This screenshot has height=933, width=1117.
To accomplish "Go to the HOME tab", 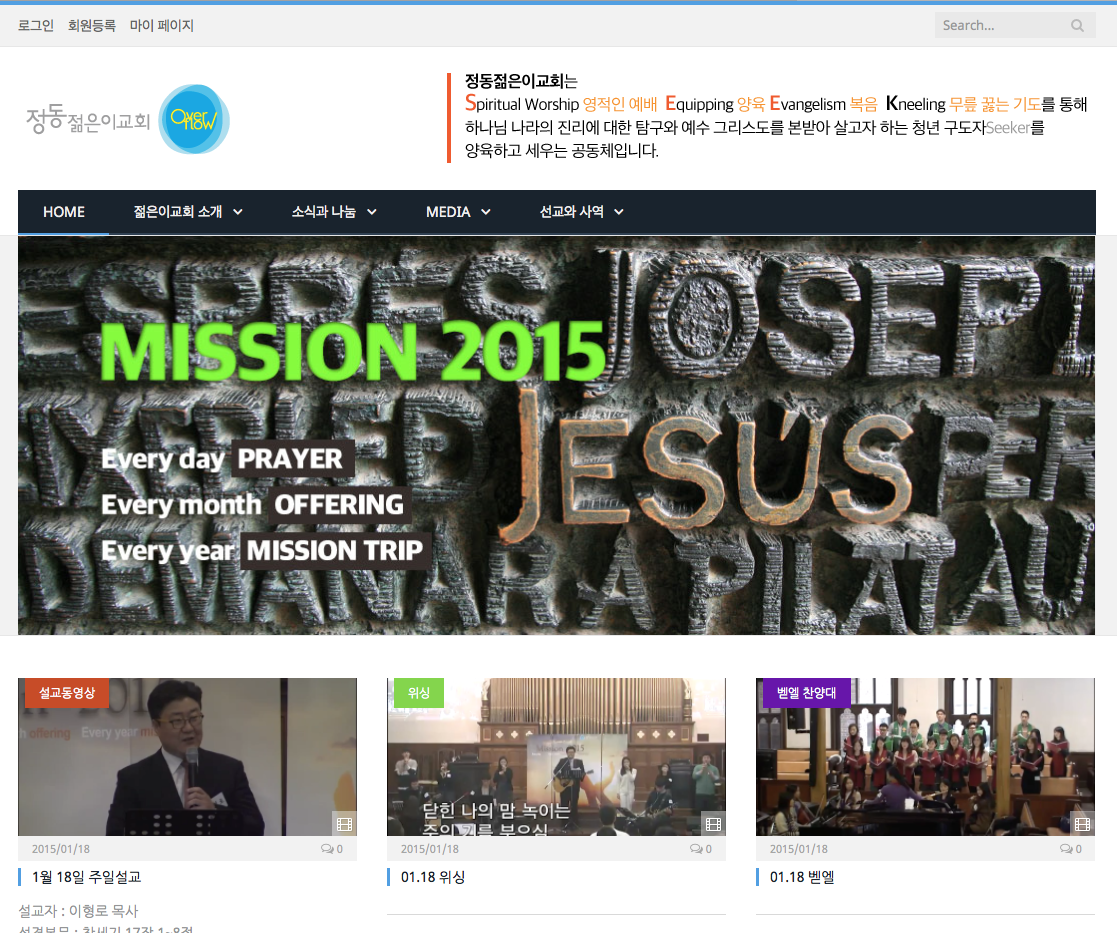I will [x=64, y=212].
